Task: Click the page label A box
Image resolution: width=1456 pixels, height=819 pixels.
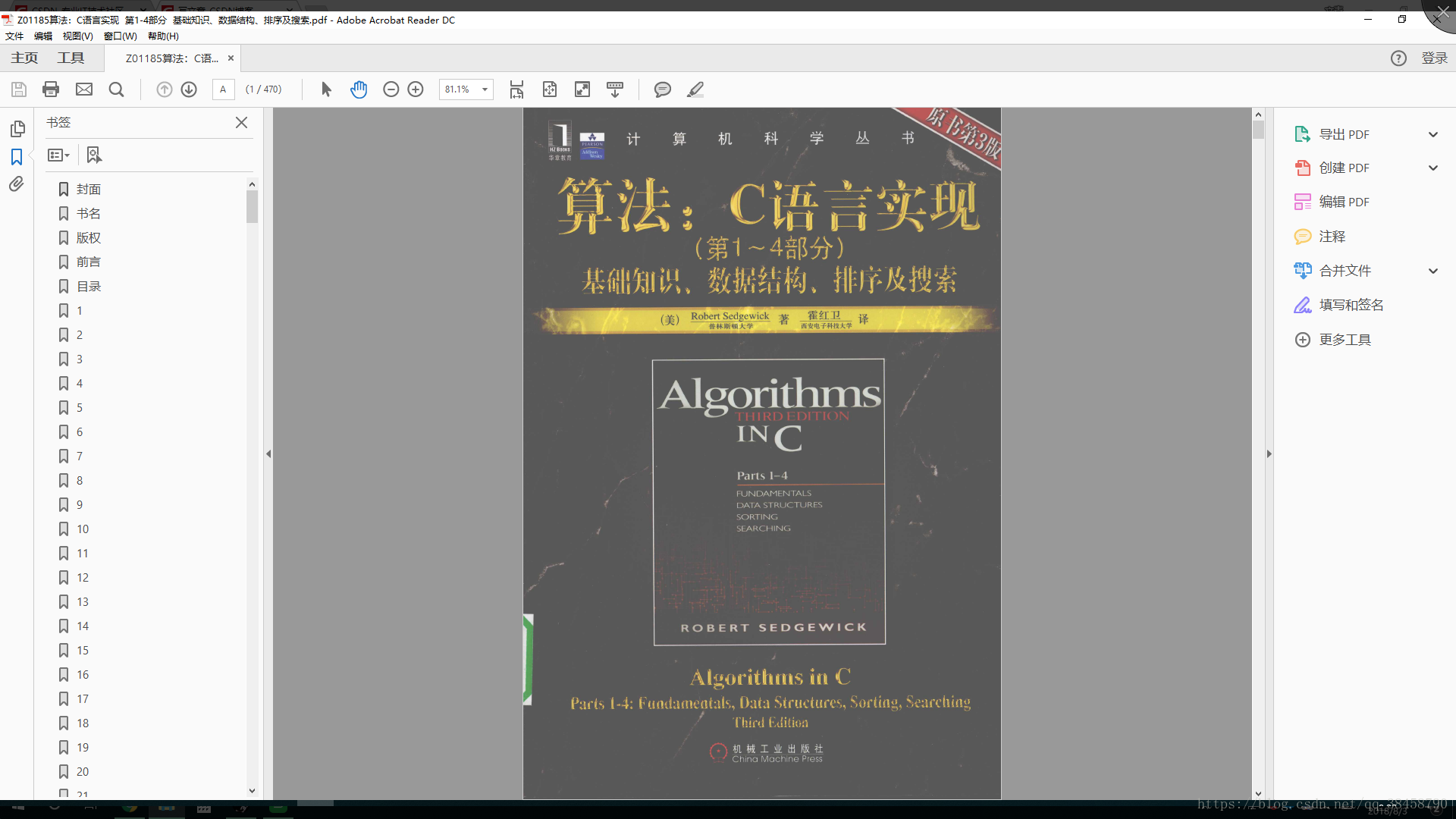Action: [x=223, y=89]
